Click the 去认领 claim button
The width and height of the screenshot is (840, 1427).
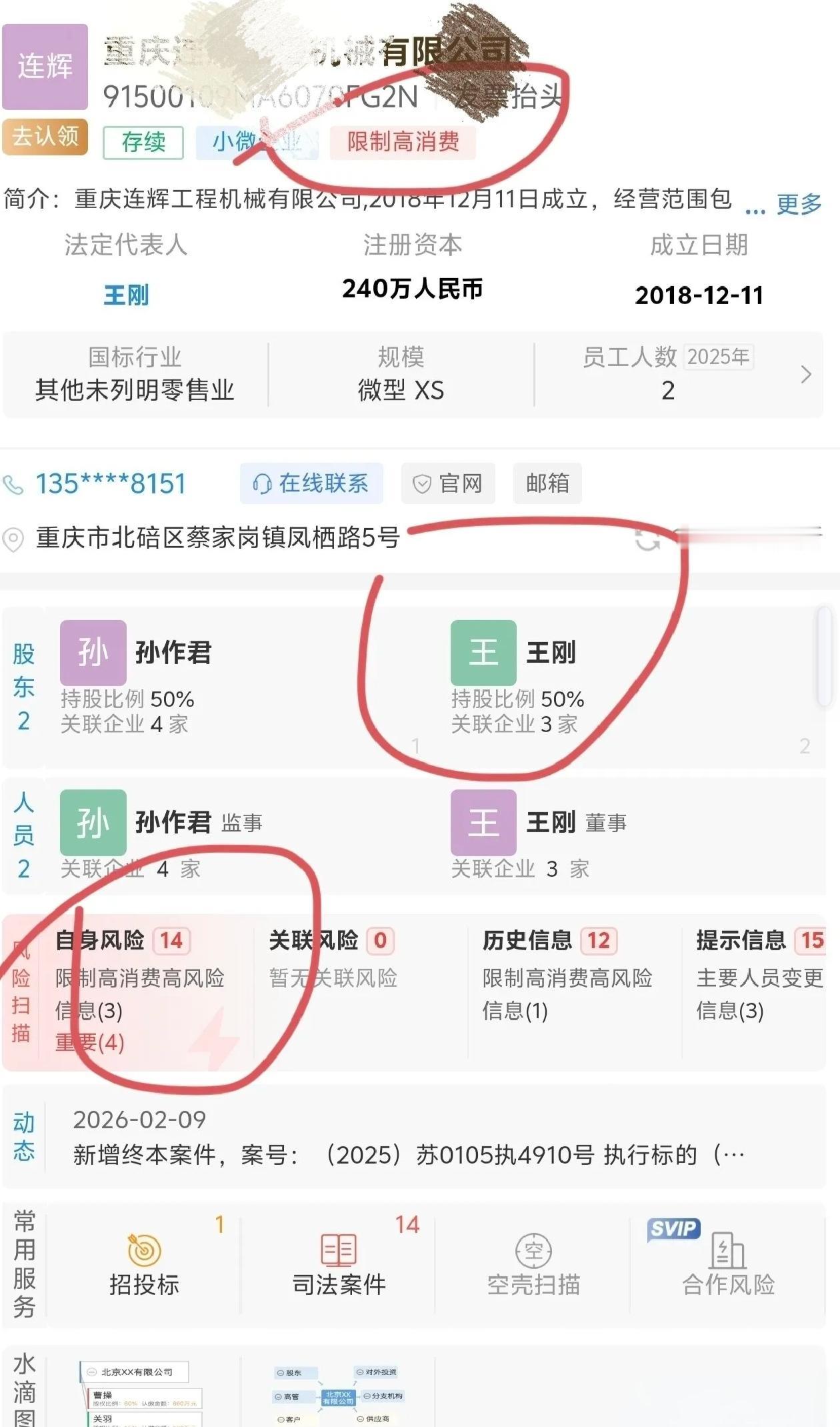tap(45, 137)
